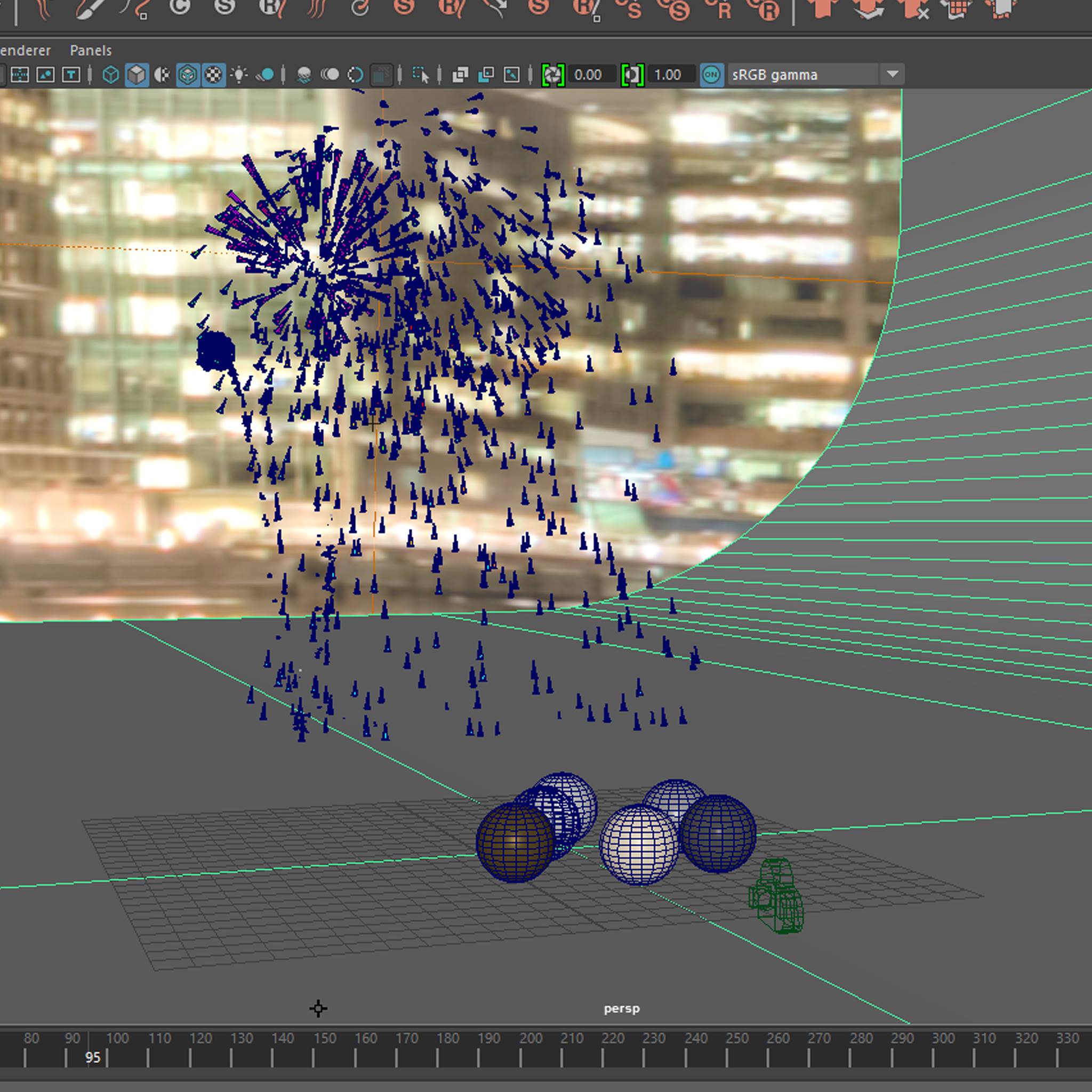
Task: Open the Panels menu
Action: pos(91,50)
